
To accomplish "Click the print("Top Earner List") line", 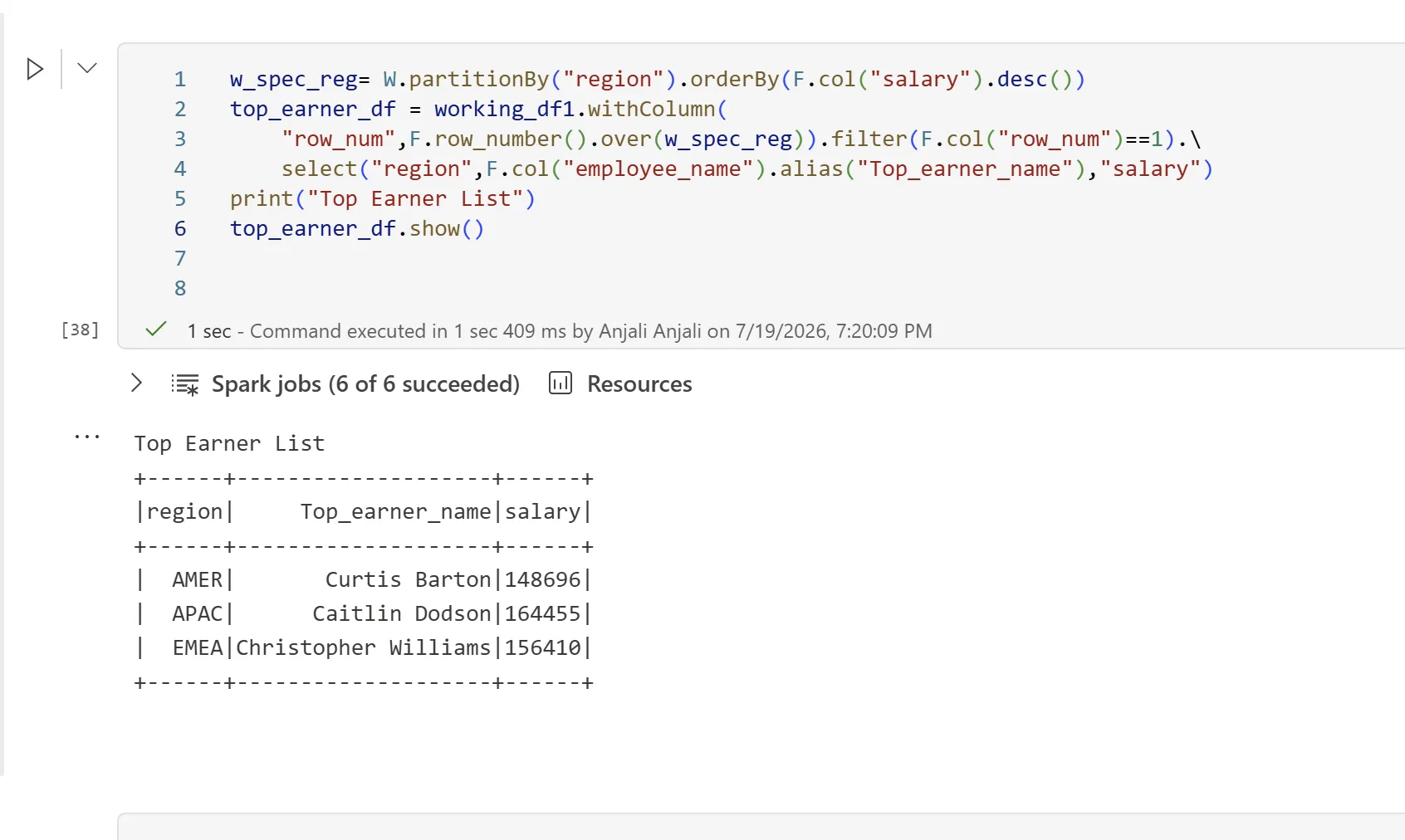I will 383,198.
